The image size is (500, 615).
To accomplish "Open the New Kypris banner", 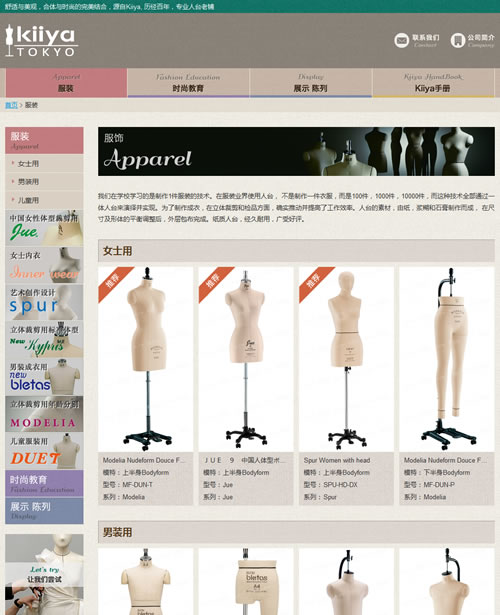I will coord(44,339).
